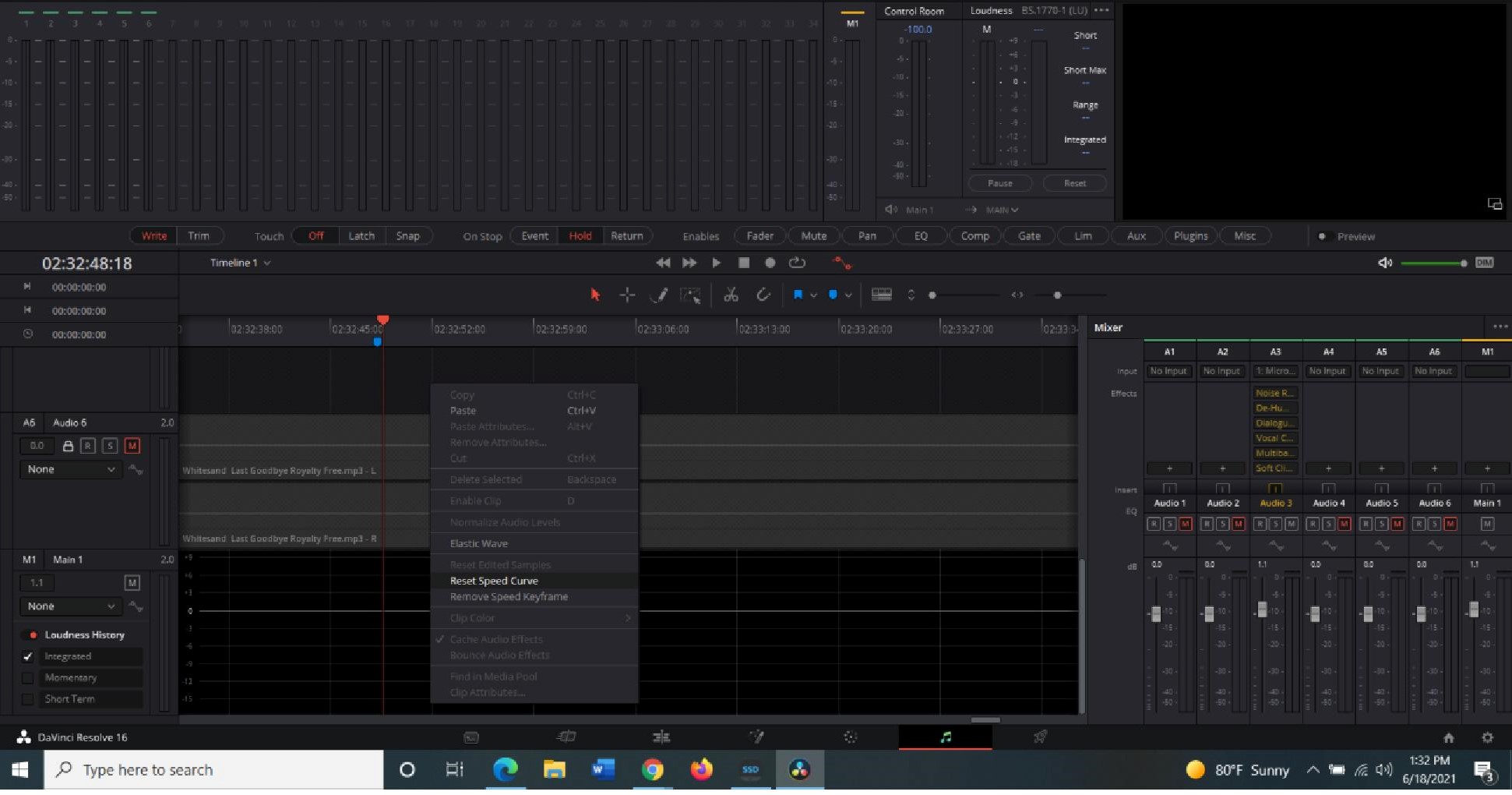Click the blue flag icon
The image size is (1512, 795).
[798, 295]
